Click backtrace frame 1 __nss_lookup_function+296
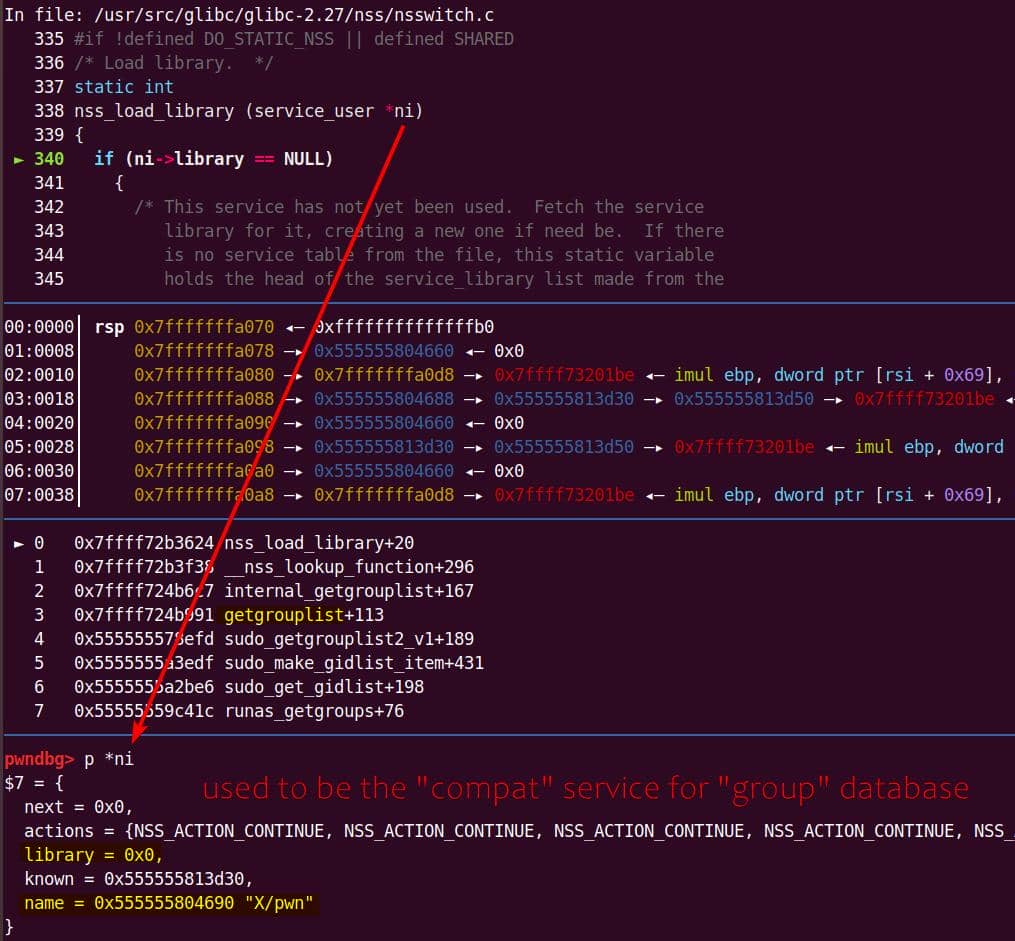This screenshot has height=941, width=1015. (349, 566)
